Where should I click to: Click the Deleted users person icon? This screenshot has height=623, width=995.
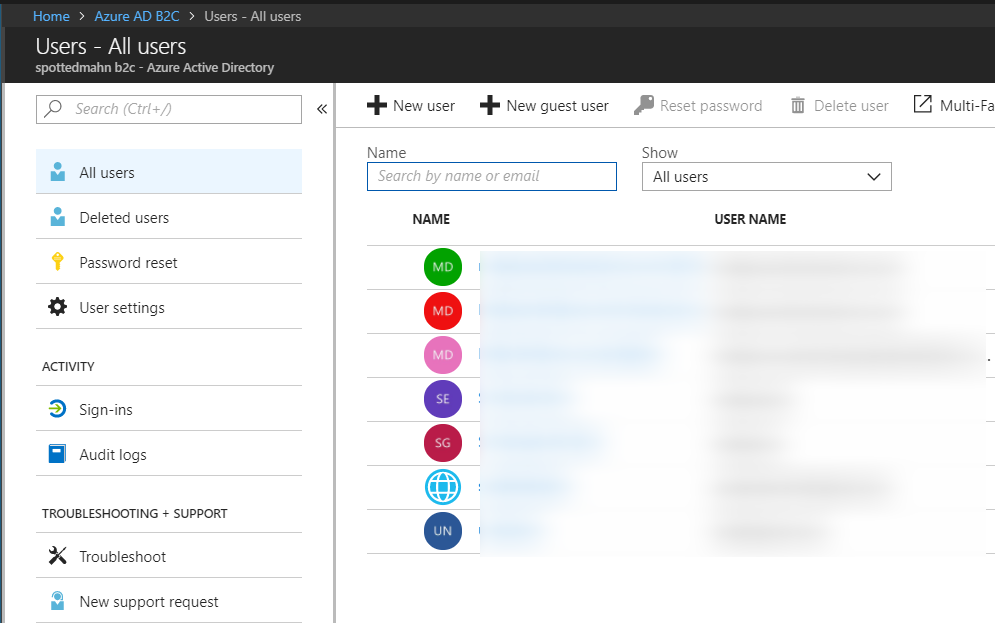click(x=58, y=217)
